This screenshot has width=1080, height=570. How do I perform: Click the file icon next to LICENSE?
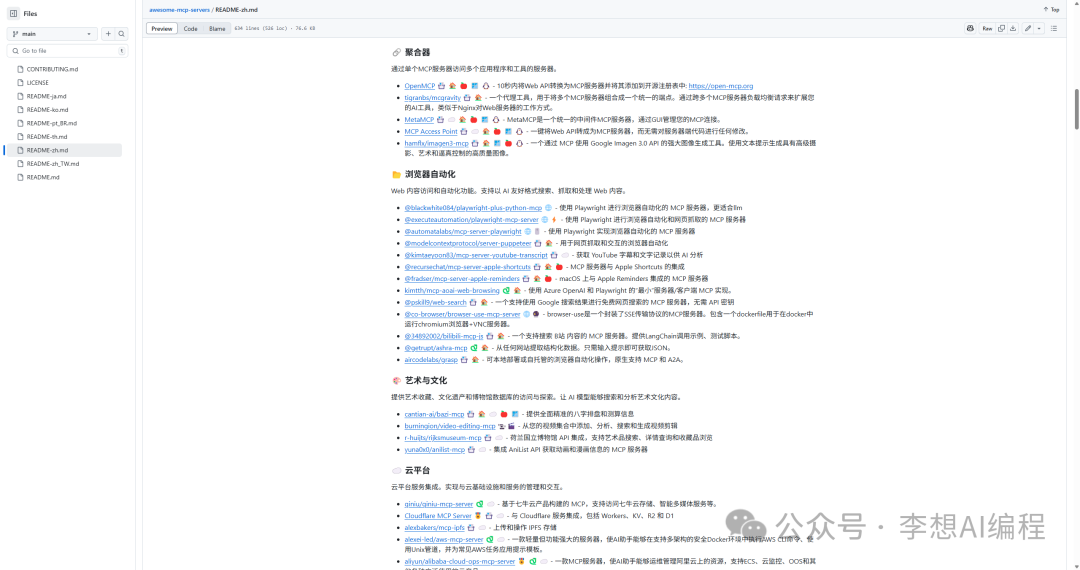tap(21, 83)
